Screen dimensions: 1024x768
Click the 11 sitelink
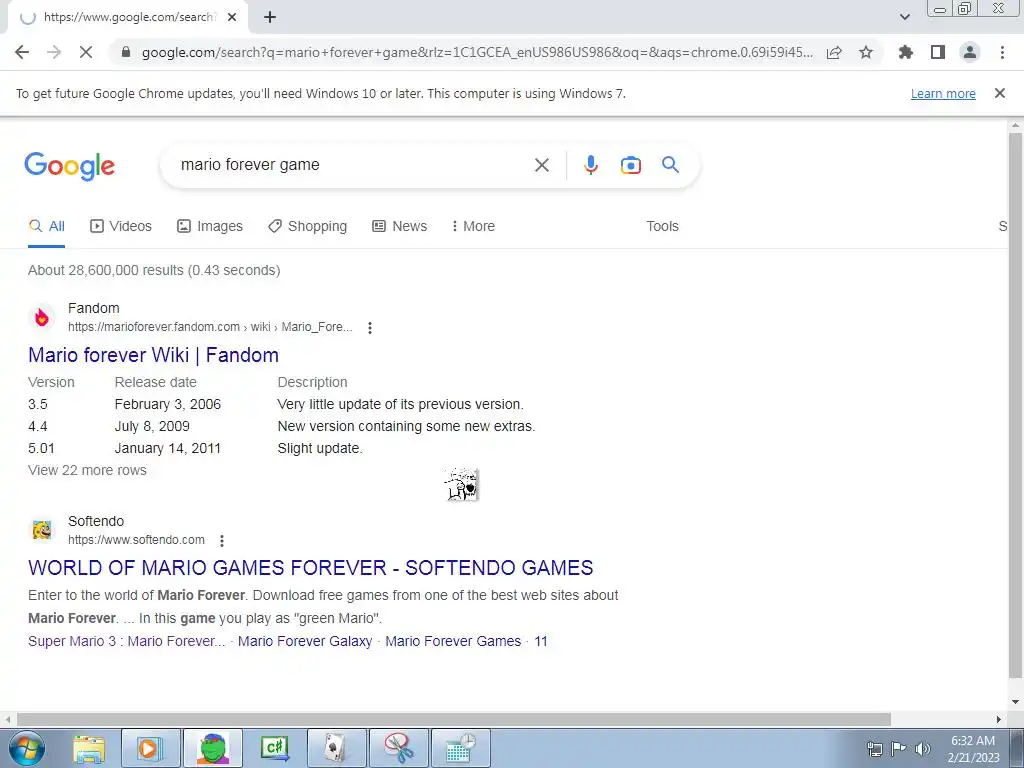click(541, 641)
